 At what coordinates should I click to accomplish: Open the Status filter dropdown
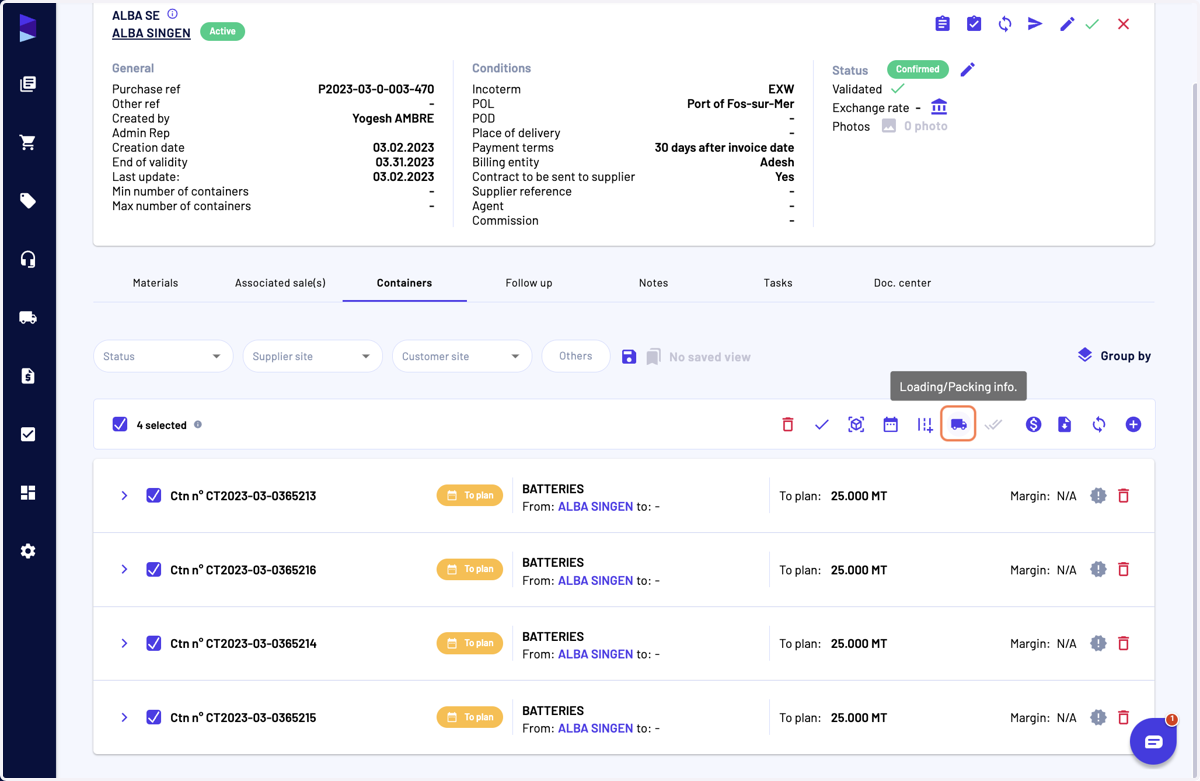pyautogui.click(x=163, y=356)
